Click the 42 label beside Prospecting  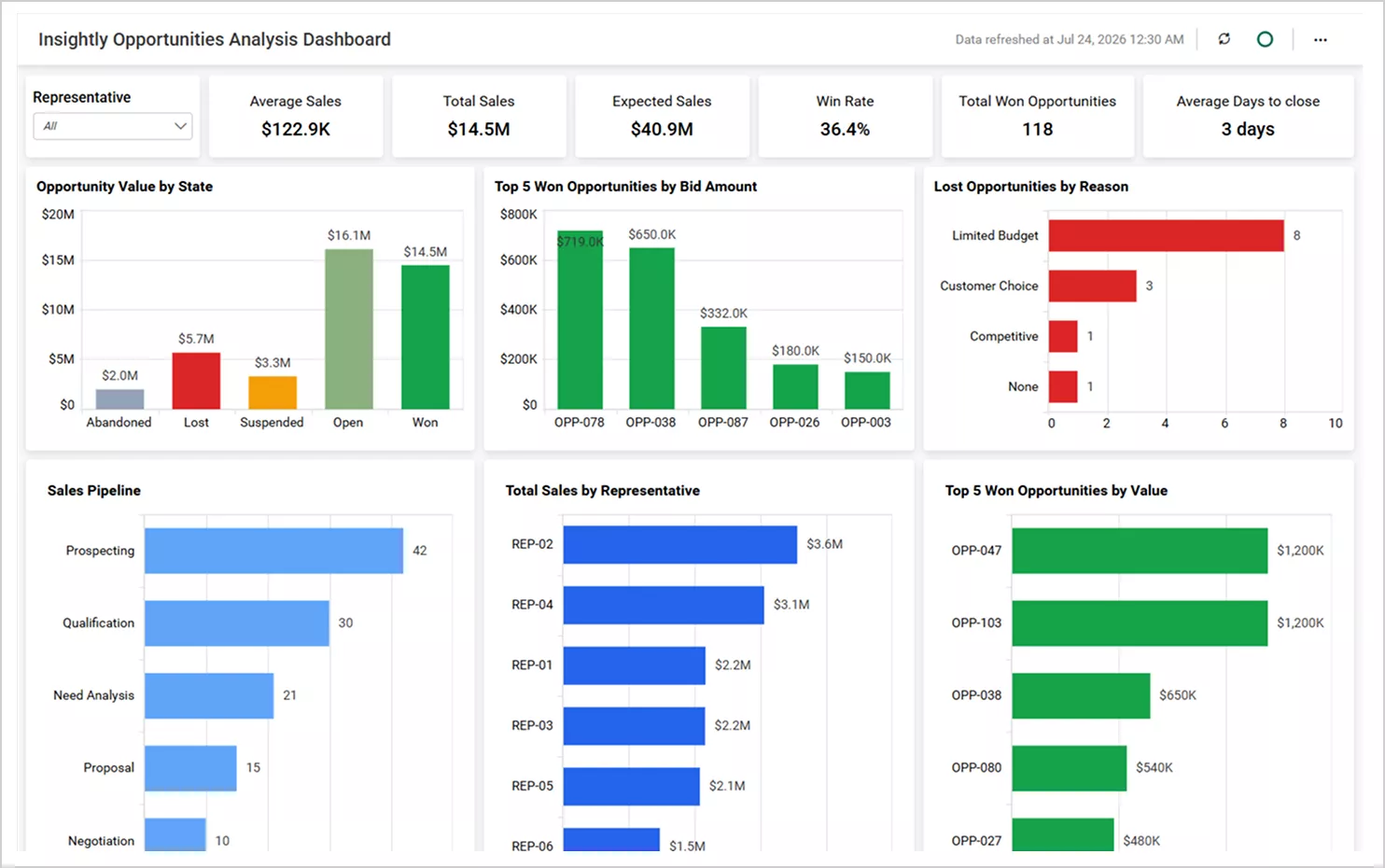tap(420, 551)
